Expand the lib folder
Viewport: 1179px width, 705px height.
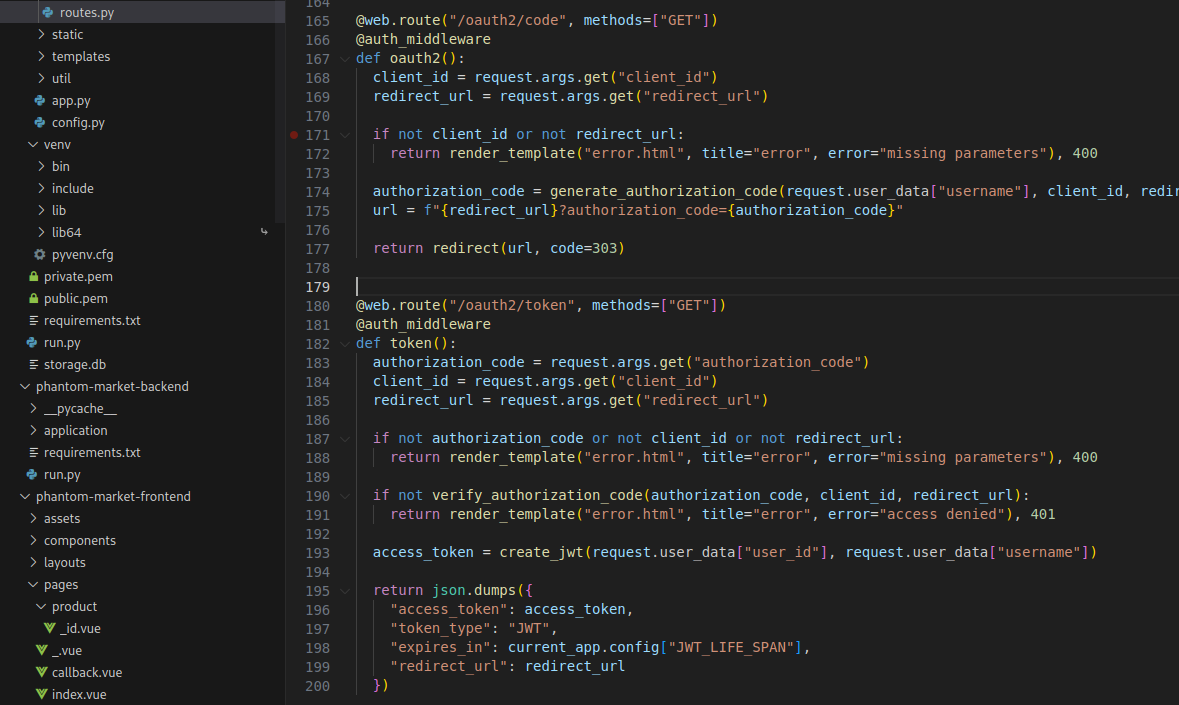[41, 210]
